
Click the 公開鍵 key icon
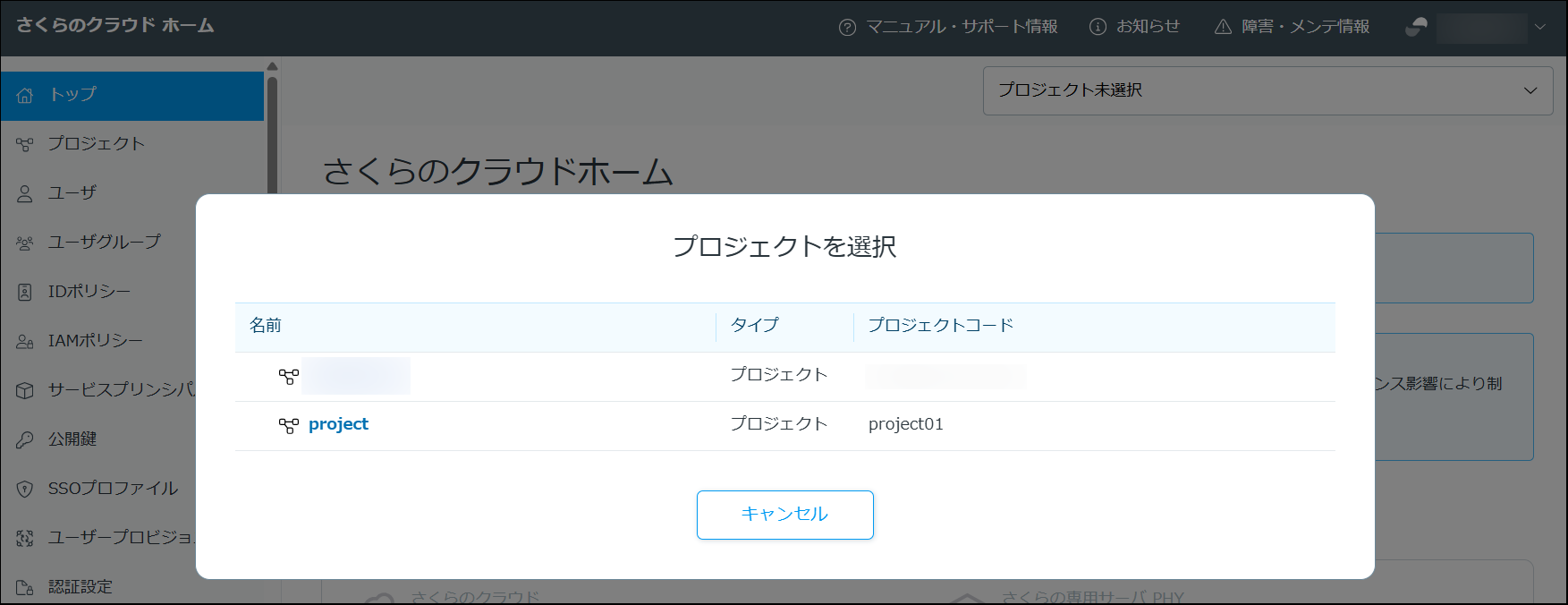(x=25, y=439)
